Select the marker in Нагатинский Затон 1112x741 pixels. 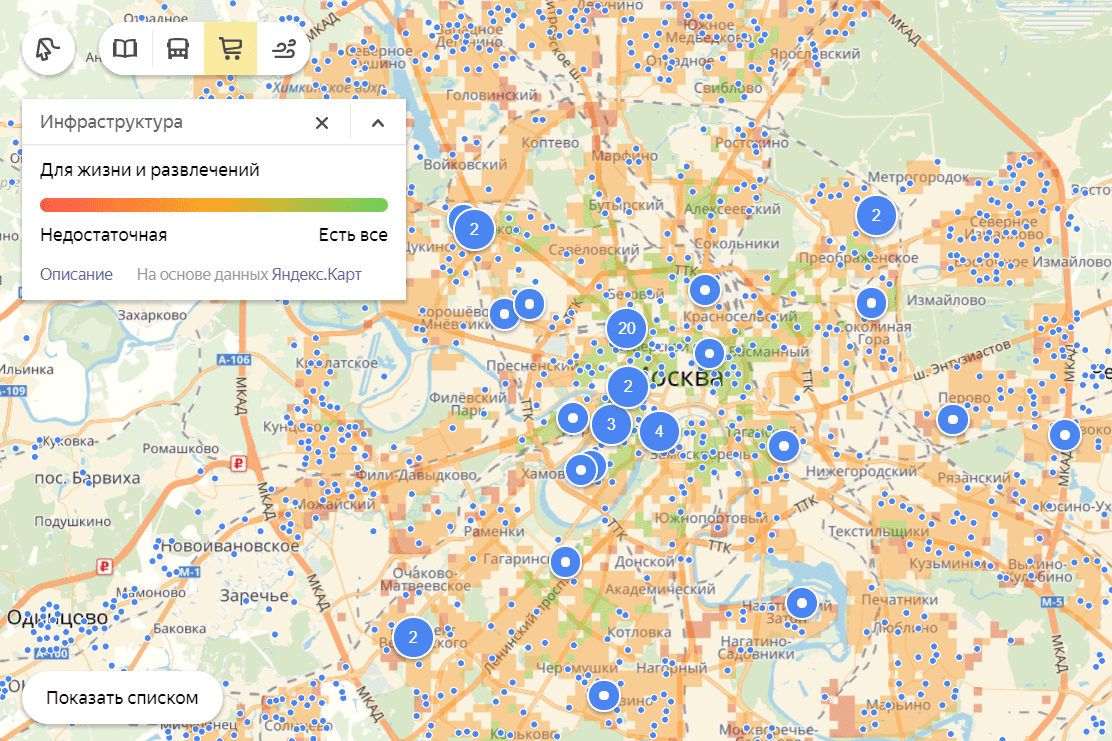(x=802, y=603)
